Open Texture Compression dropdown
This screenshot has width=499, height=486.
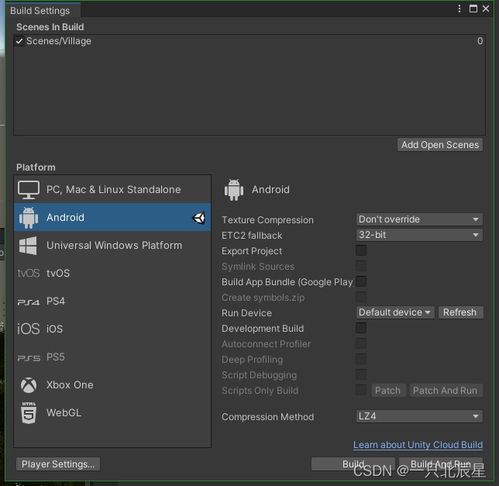(419, 219)
